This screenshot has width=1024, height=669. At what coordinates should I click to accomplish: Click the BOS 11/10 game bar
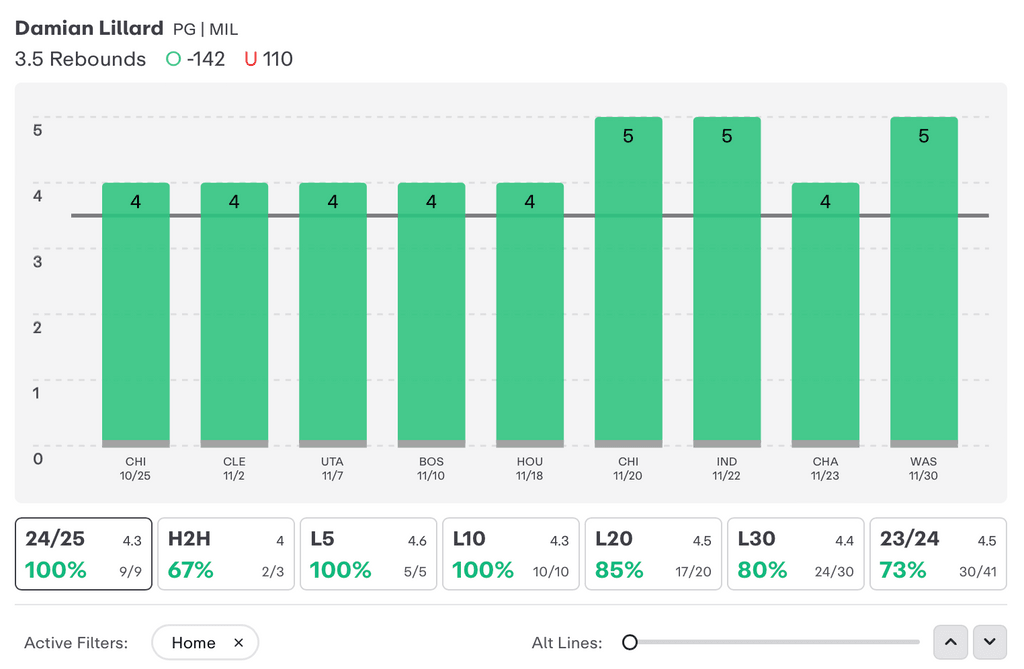click(x=432, y=315)
